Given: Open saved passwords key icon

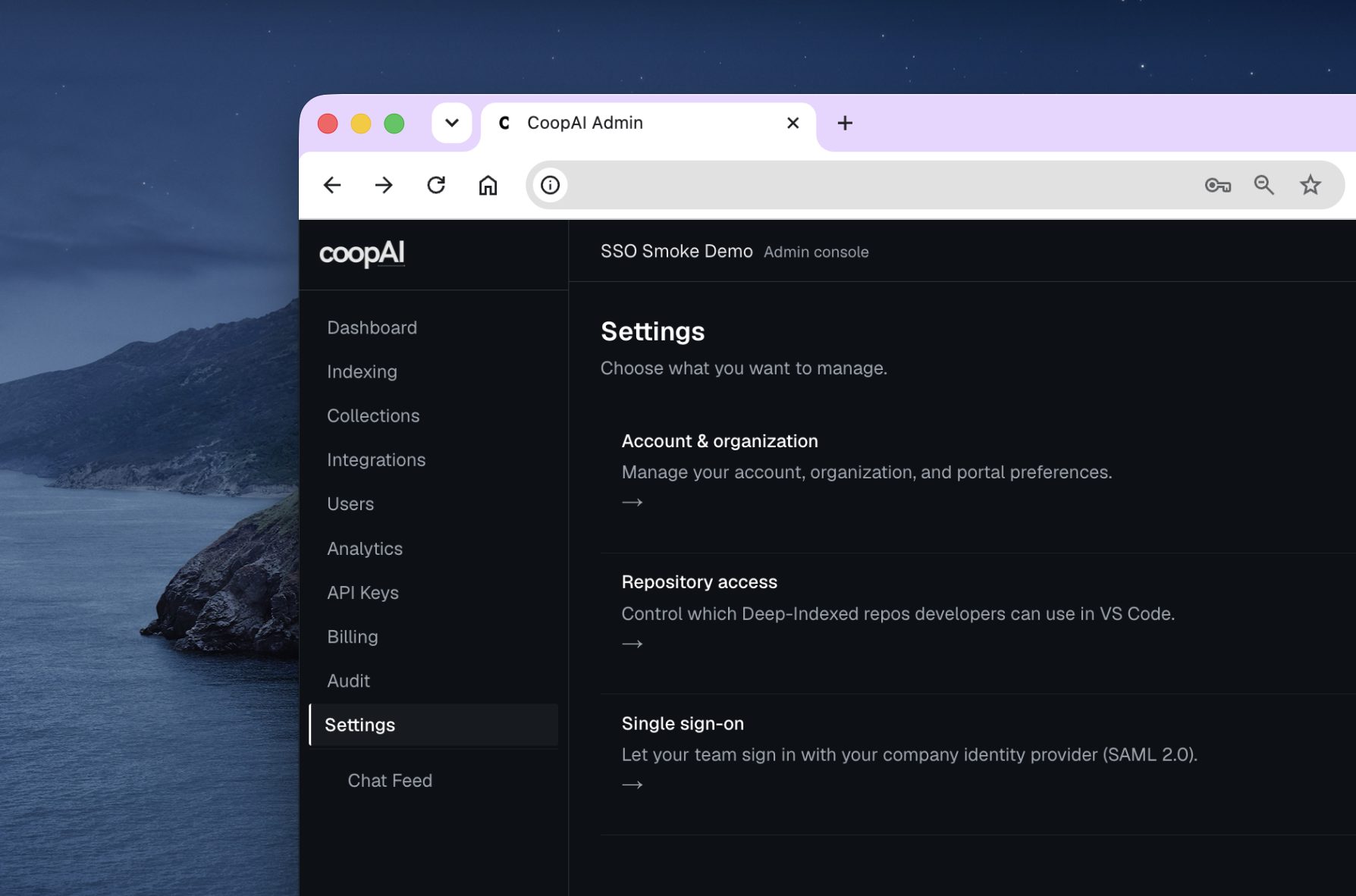Looking at the screenshot, I should click(x=1218, y=185).
